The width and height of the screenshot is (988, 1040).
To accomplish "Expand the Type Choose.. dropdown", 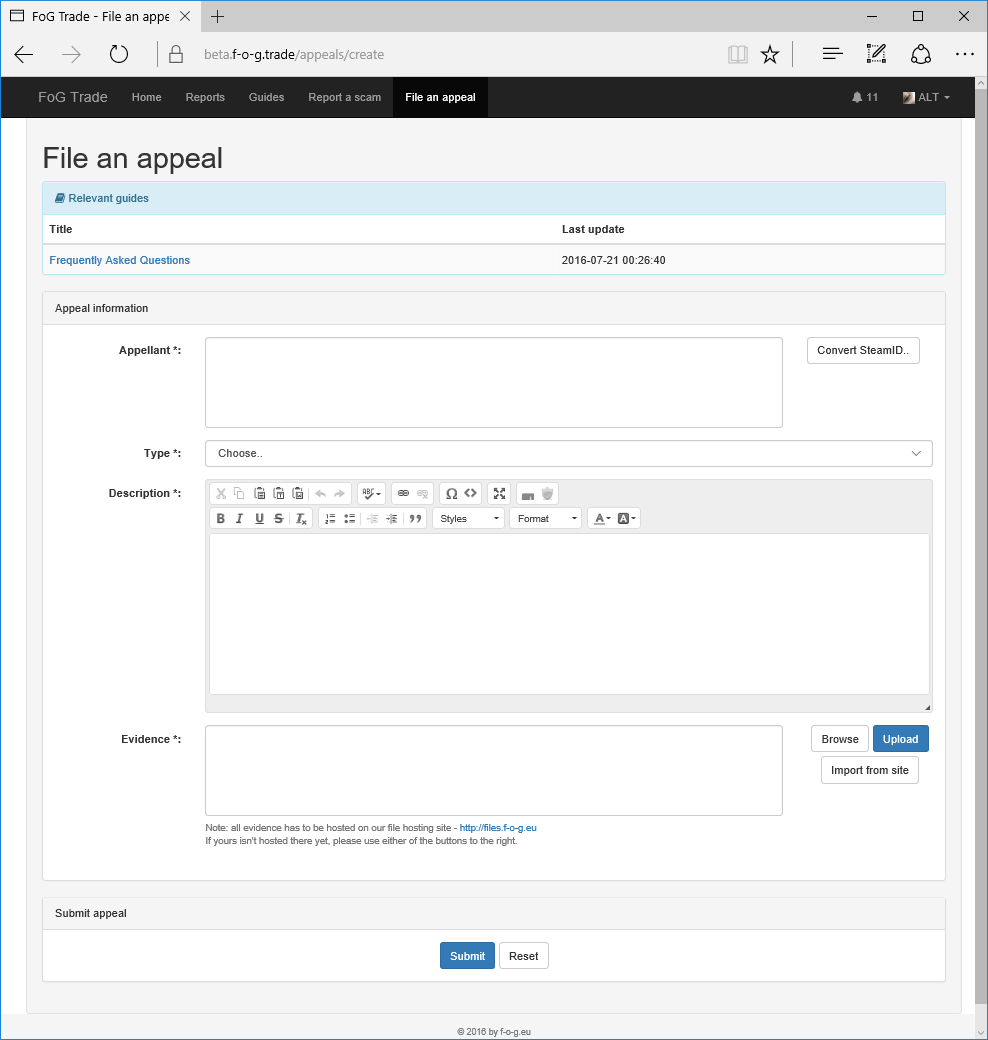I will 569,454.
